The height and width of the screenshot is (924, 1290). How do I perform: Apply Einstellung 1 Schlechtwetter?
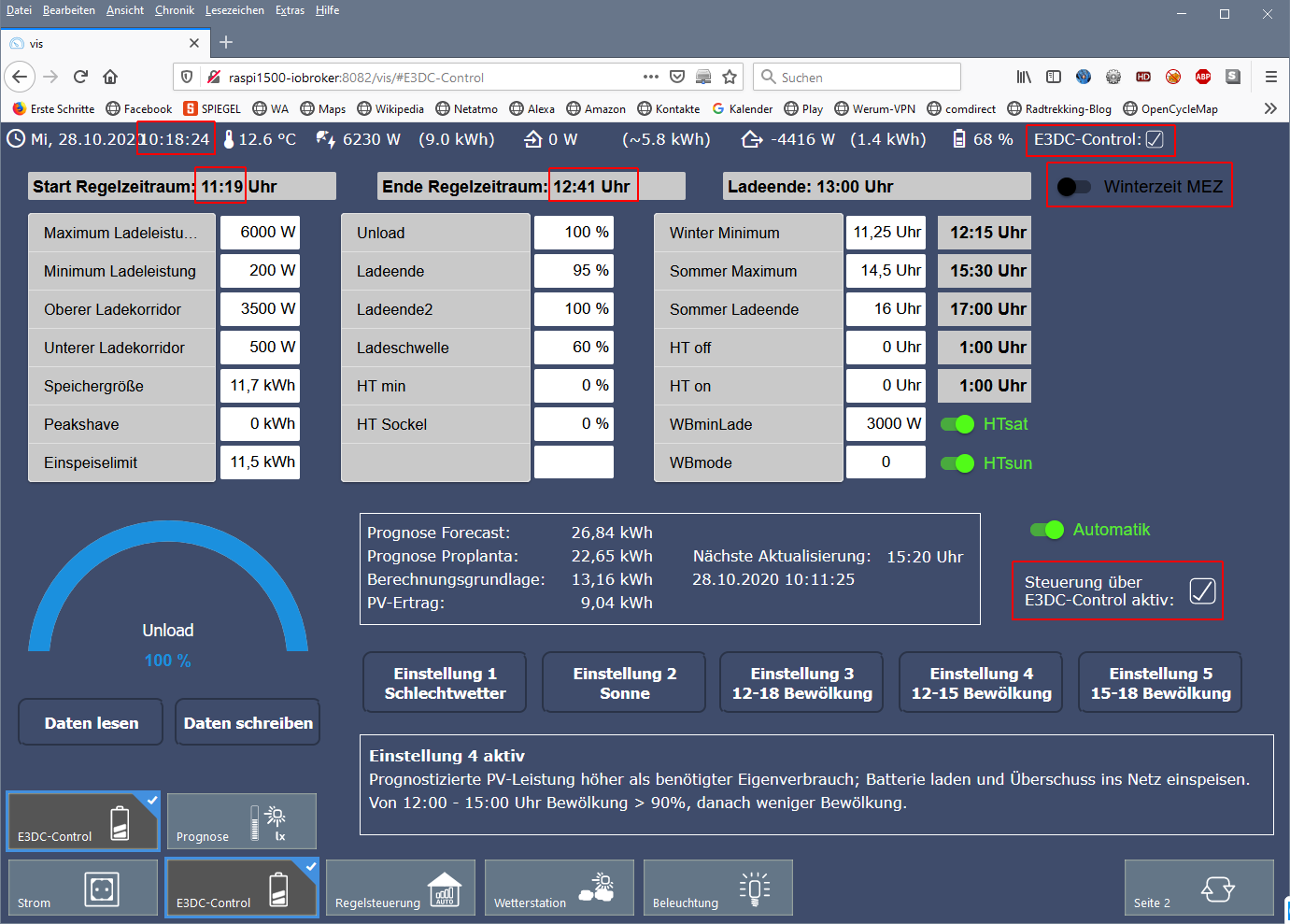[x=445, y=683]
